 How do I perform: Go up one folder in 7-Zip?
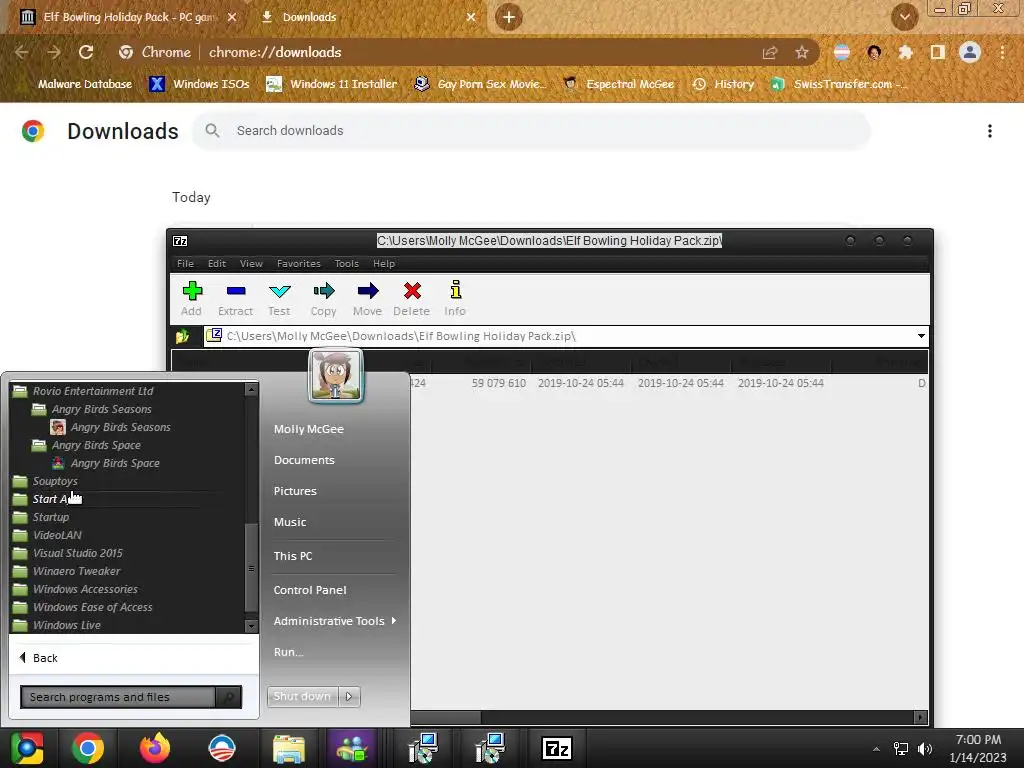tap(182, 336)
